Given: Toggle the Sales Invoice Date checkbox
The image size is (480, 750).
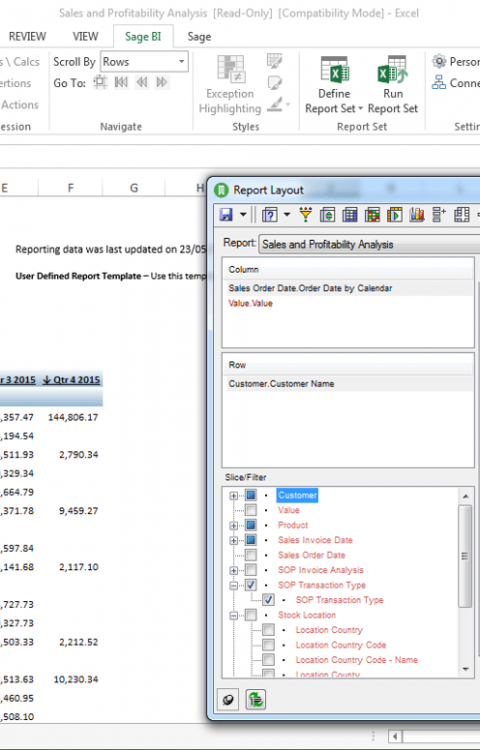Looking at the screenshot, I should 251,540.
